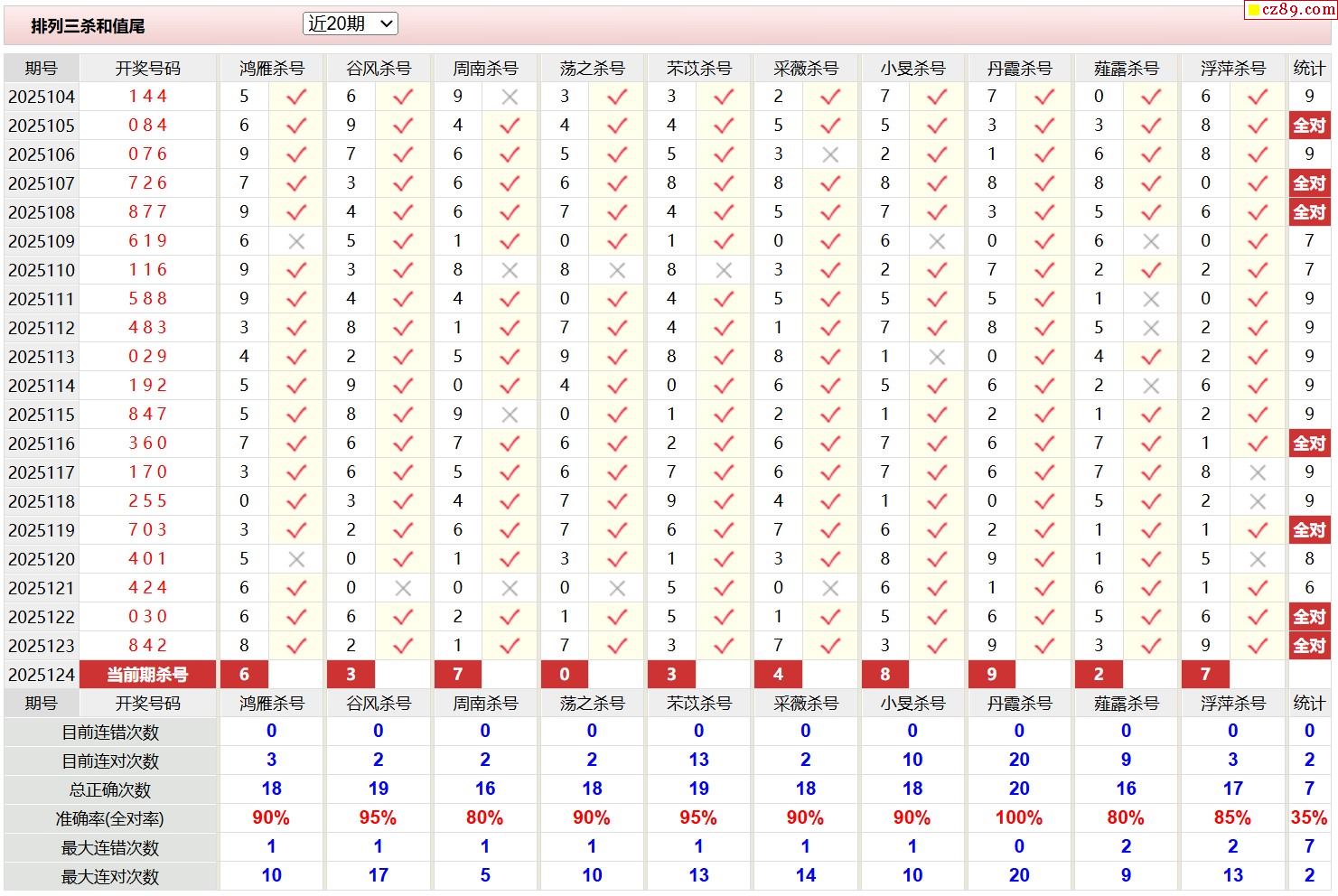This screenshot has height=896, width=1338.
Task: Click the check mark for 谷风 in row 2025114
Action: (x=403, y=386)
